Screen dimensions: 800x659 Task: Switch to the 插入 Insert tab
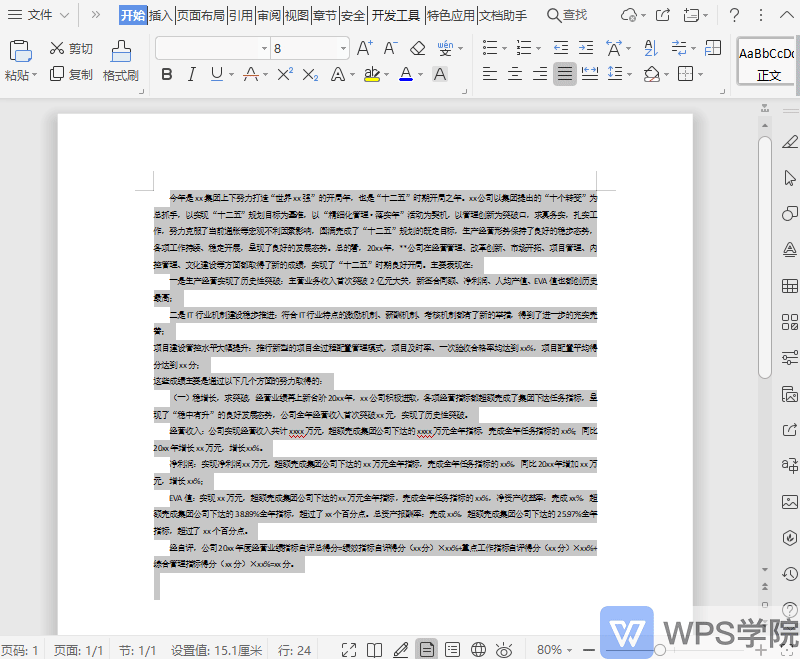point(161,16)
